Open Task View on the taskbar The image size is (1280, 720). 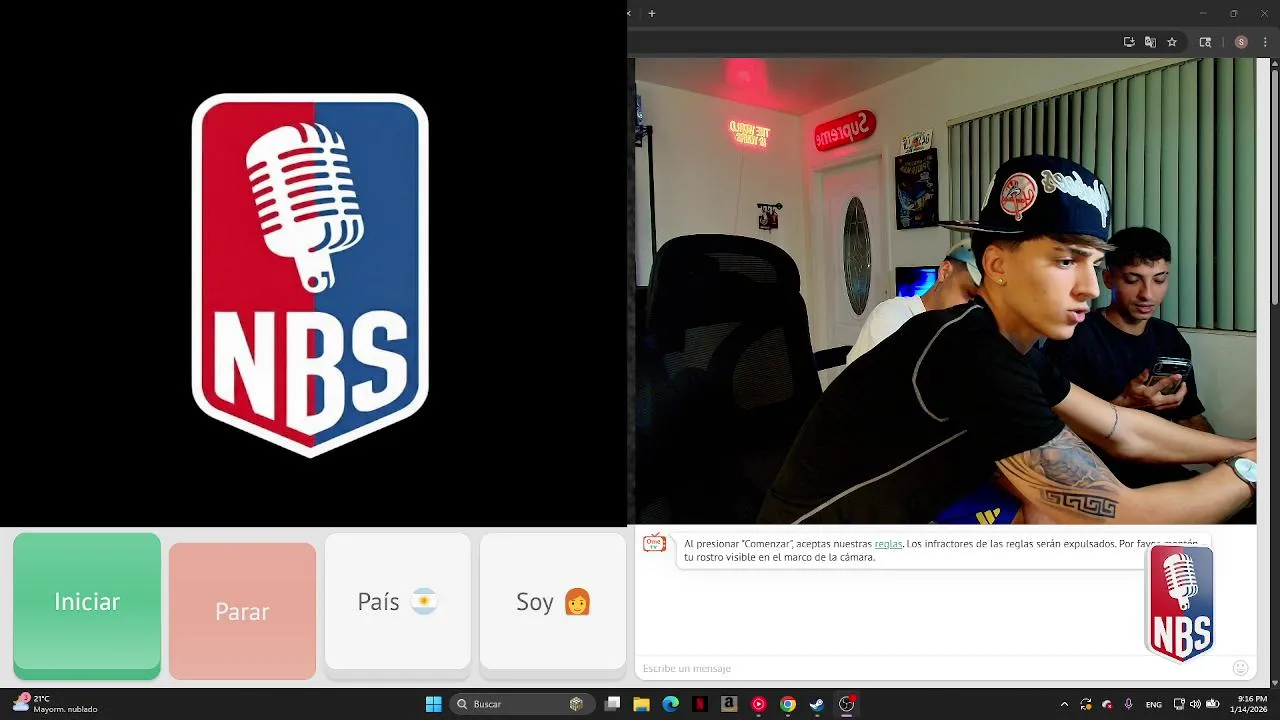coord(612,704)
